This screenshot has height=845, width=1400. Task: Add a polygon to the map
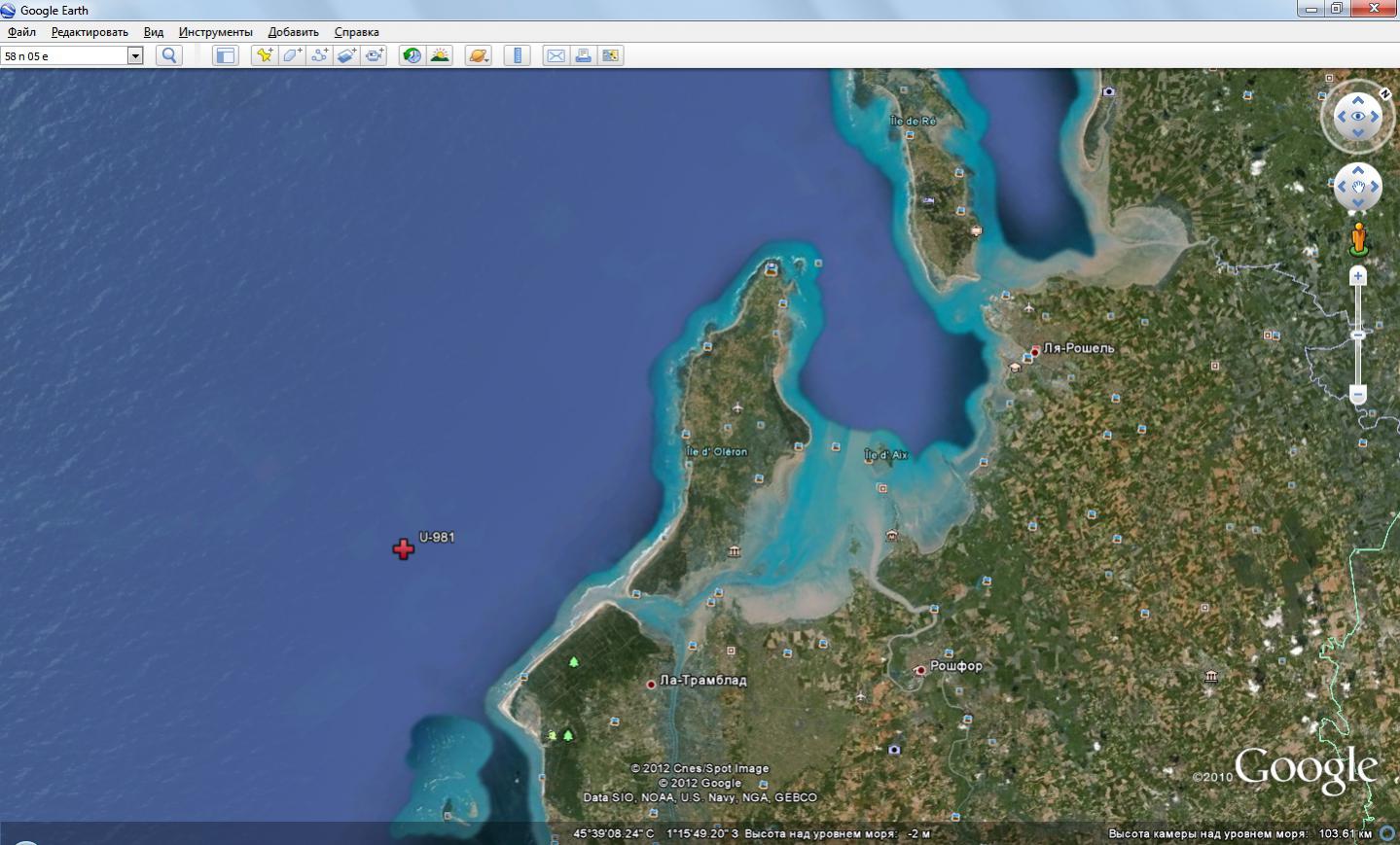click(292, 55)
